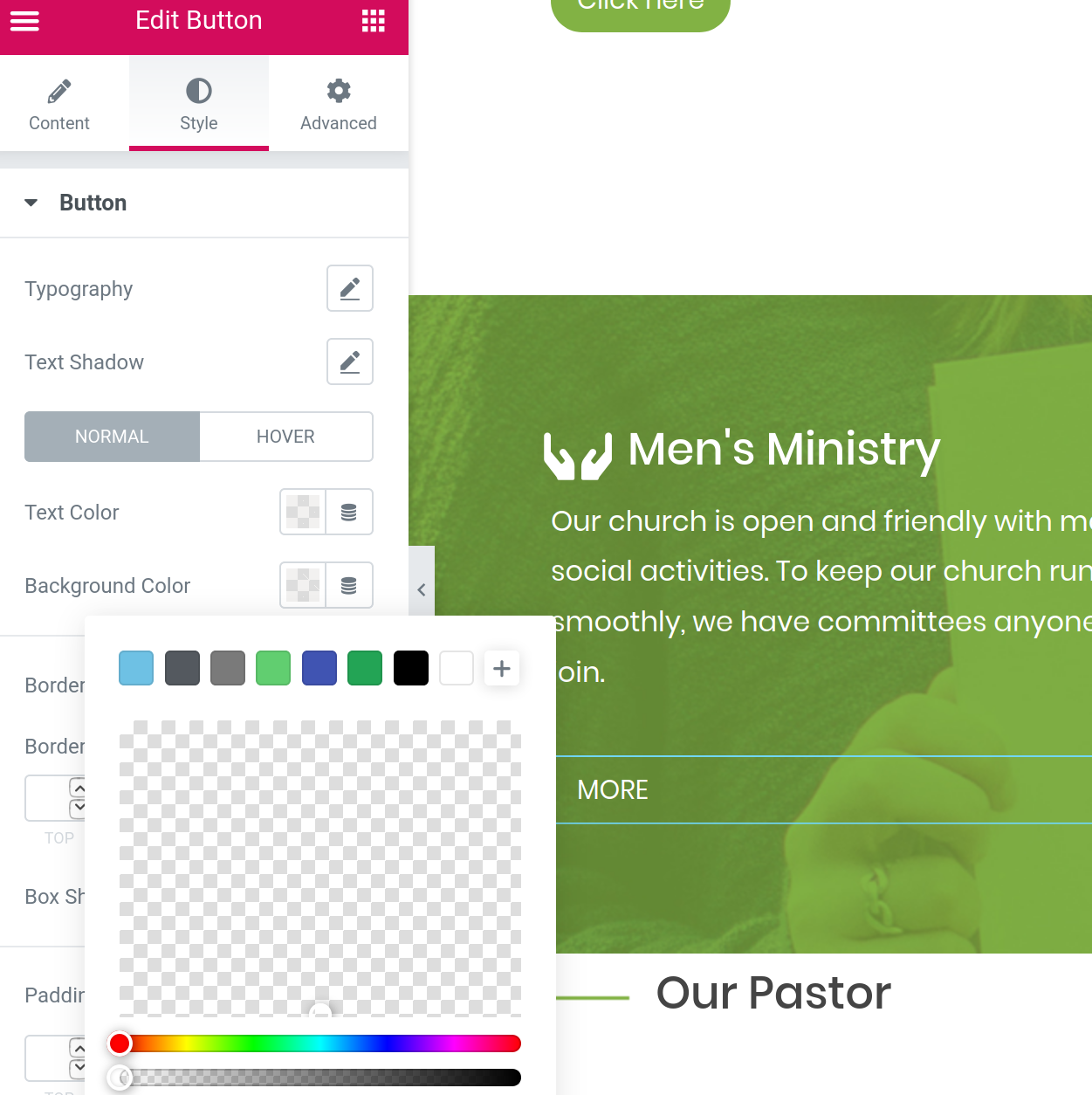The height and width of the screenshot is (1095, 1092).
Task: Open global colors for Background Color
Action: click(x=349, y=585)
